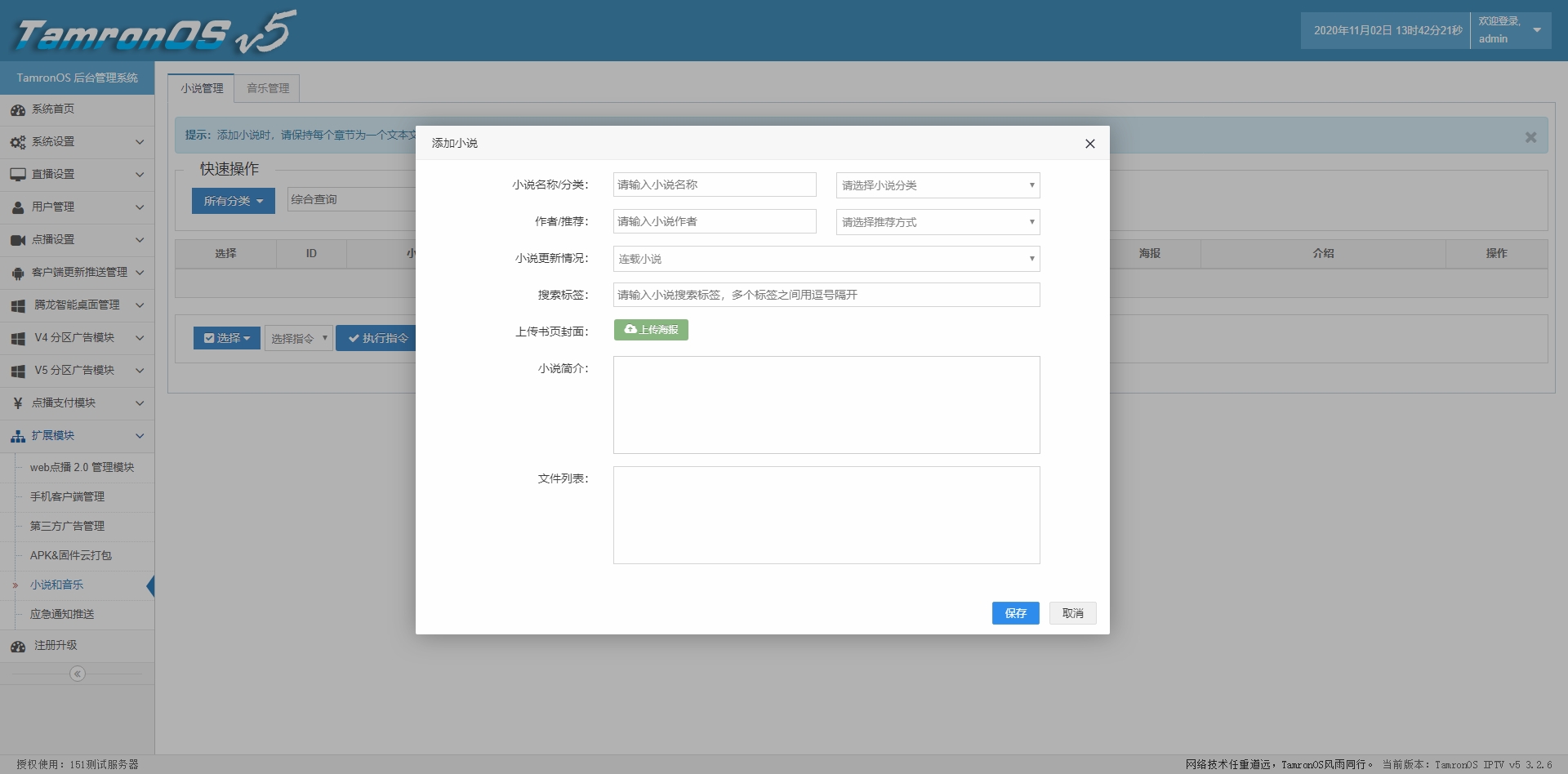The height and width of the screenshot is (774, 1568).
Task: Open the 连载小说 update status dropdown
Action: tap(826, 259)
